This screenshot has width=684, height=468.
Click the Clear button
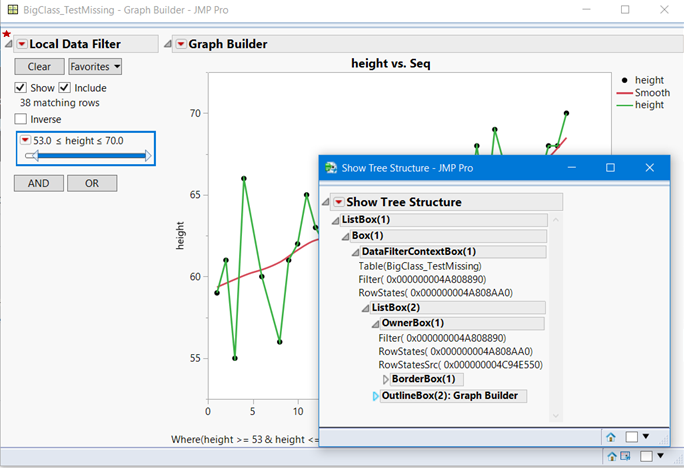(39, 67)
